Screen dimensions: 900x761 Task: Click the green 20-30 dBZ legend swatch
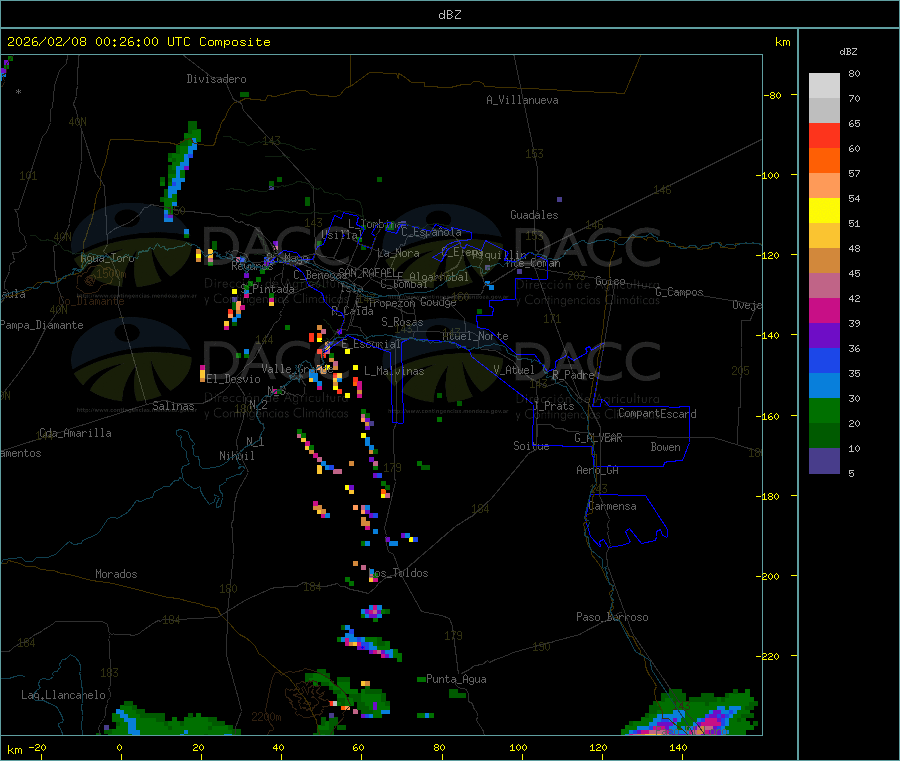click(824, 410)
